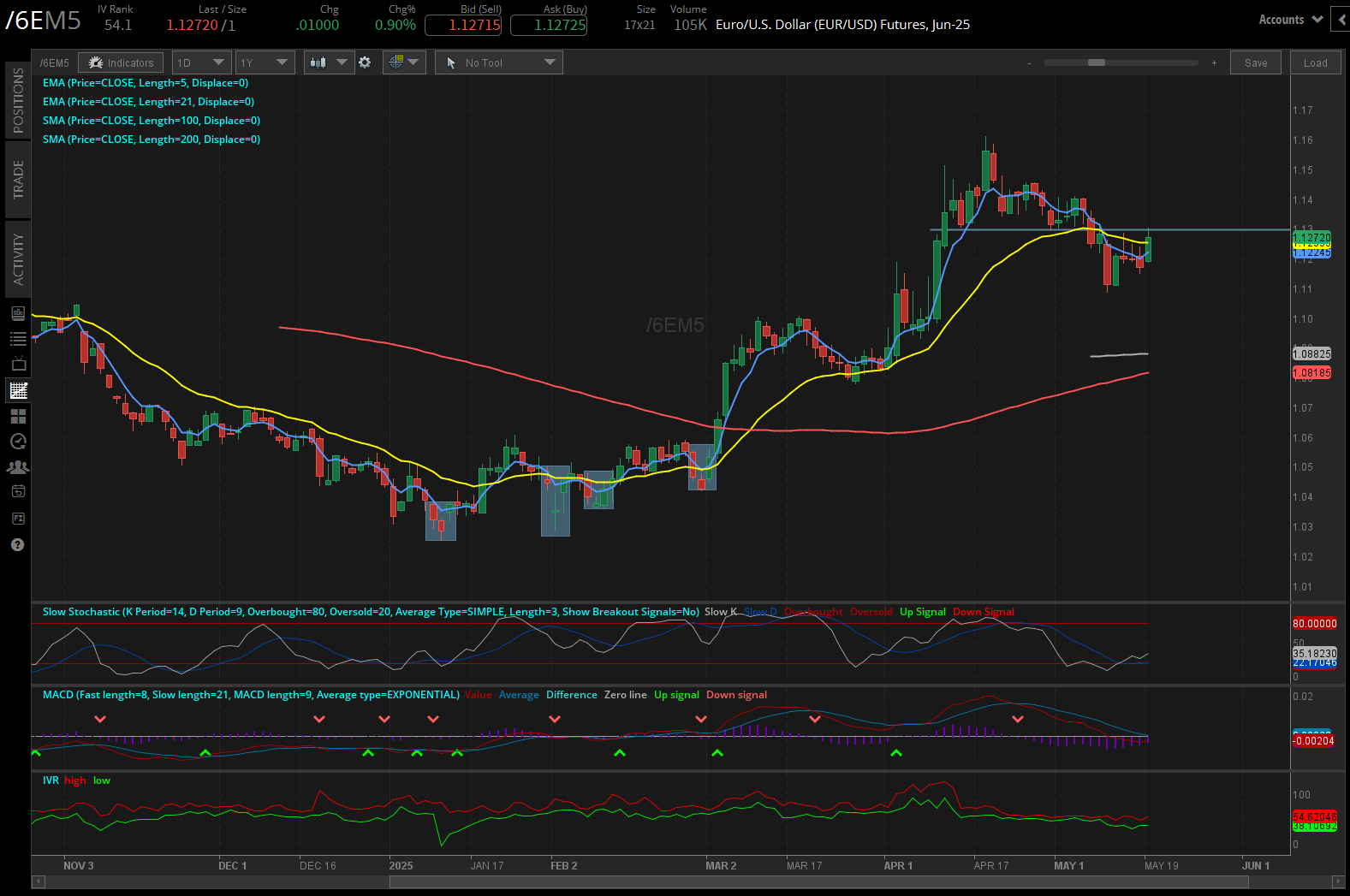Click the zoom in plus icon
This screenshot has height=896, width=1350.
click(1214, 62)
